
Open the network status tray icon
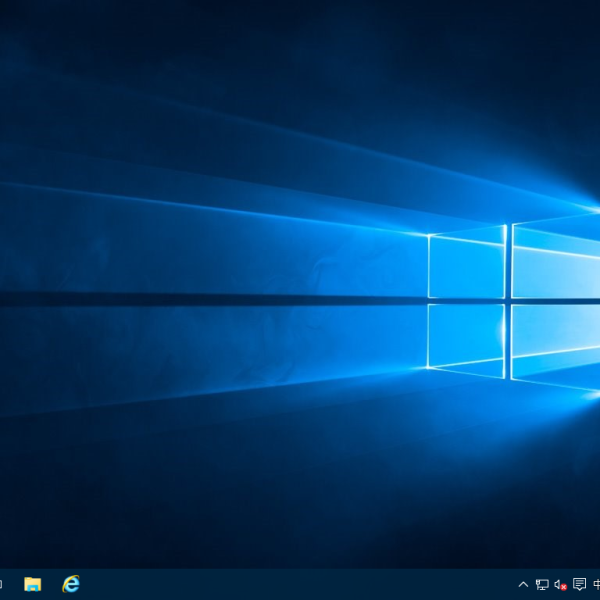[542, 584]
